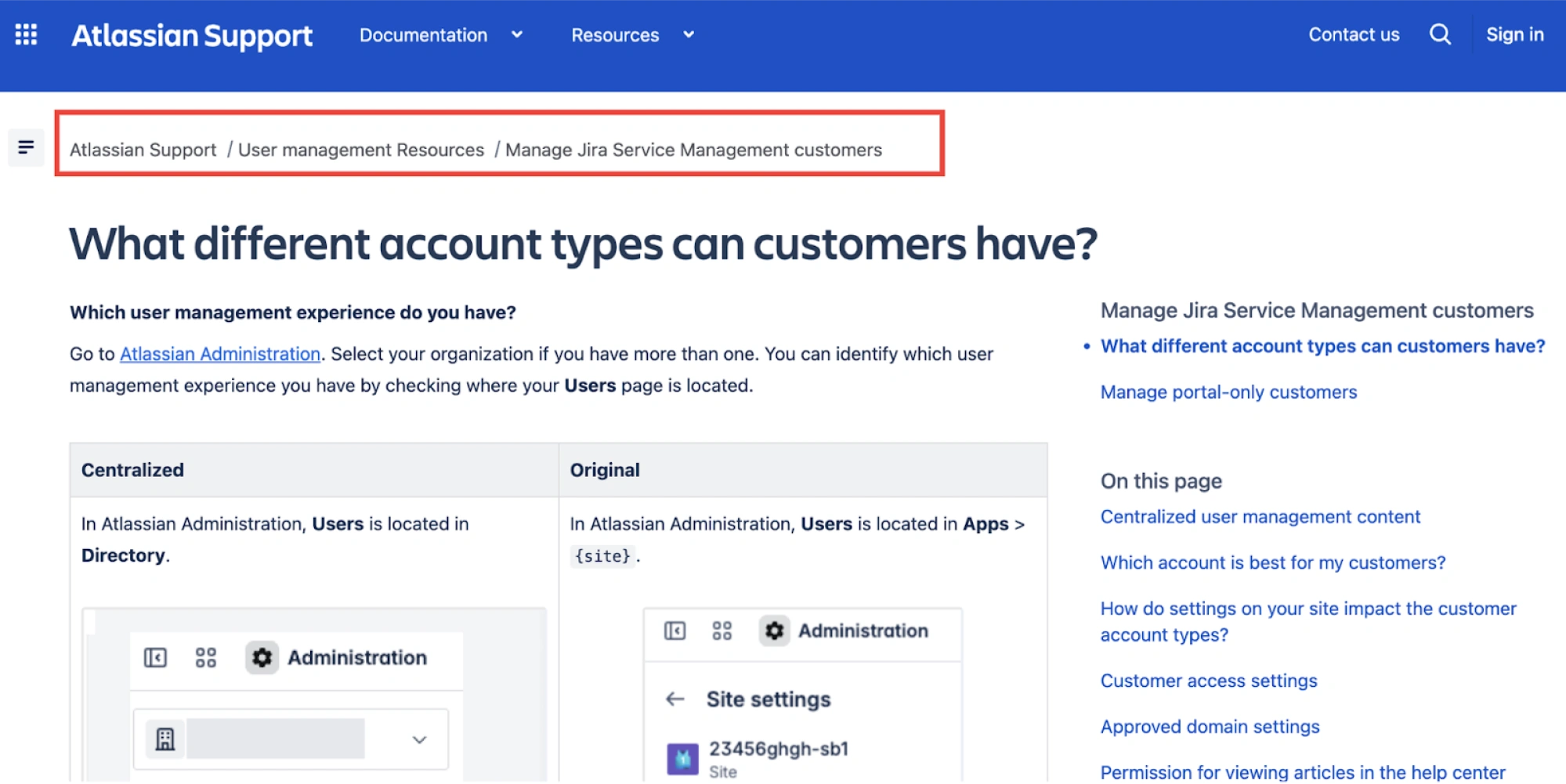The width and height of the screenshot is (1566, 784).
Task: Select User management Resources in the breadcrumb
Action: [361, 150]
